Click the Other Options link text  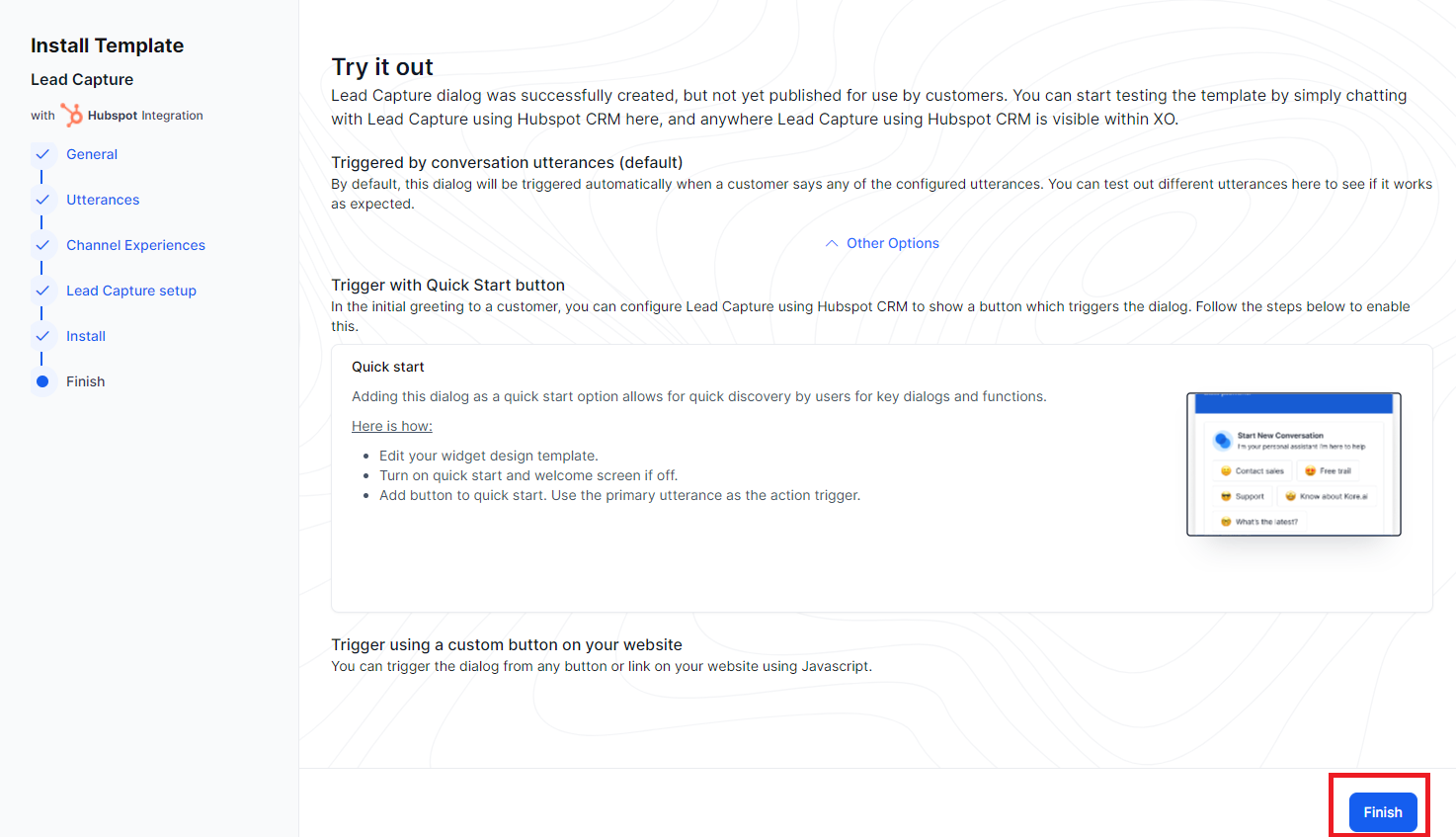[x=893, y=243]
